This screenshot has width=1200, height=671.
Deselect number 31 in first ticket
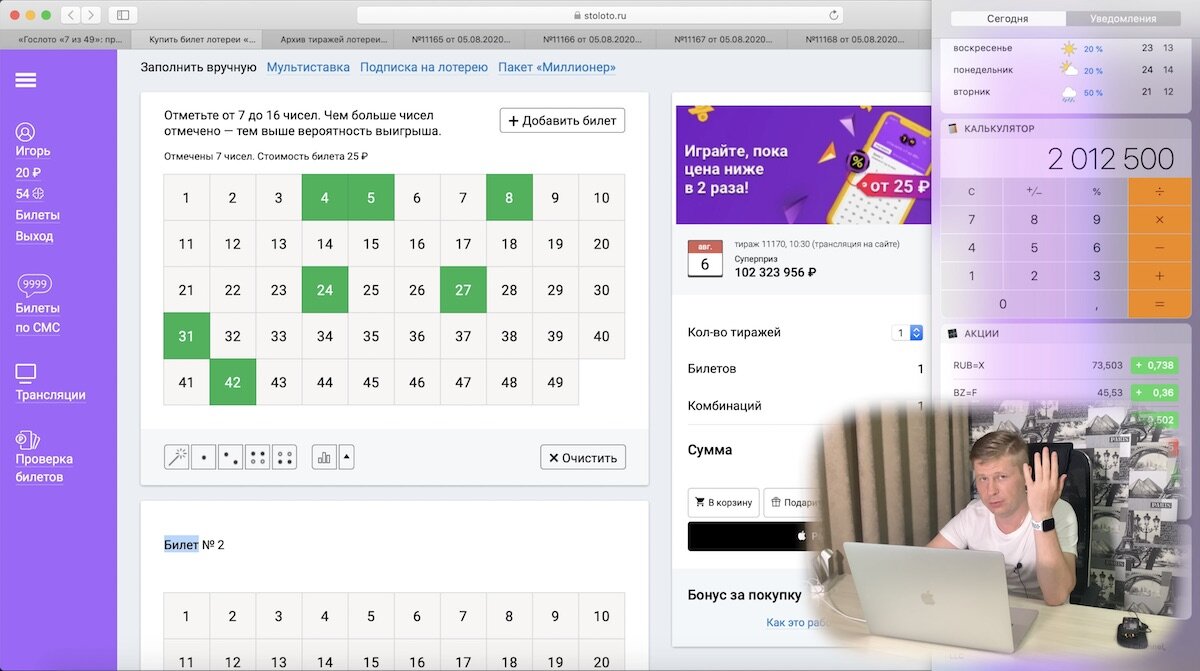187,336
